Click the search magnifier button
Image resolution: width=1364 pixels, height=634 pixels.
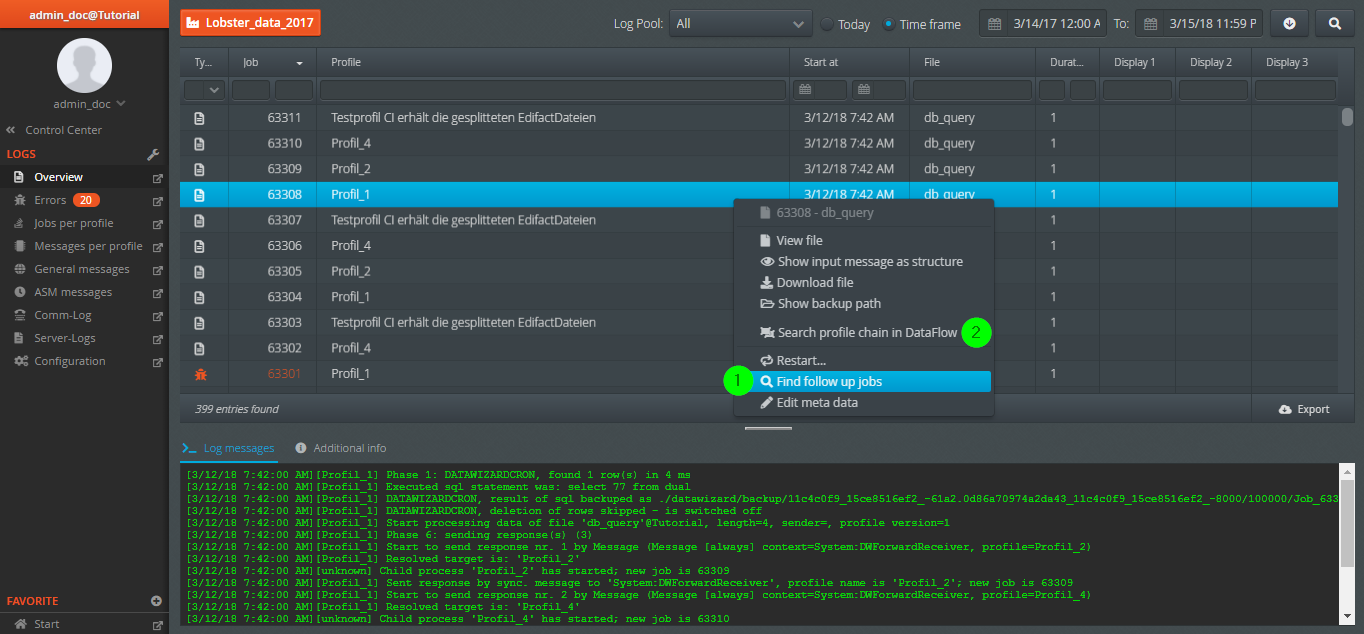click(x=1335, y=24)
